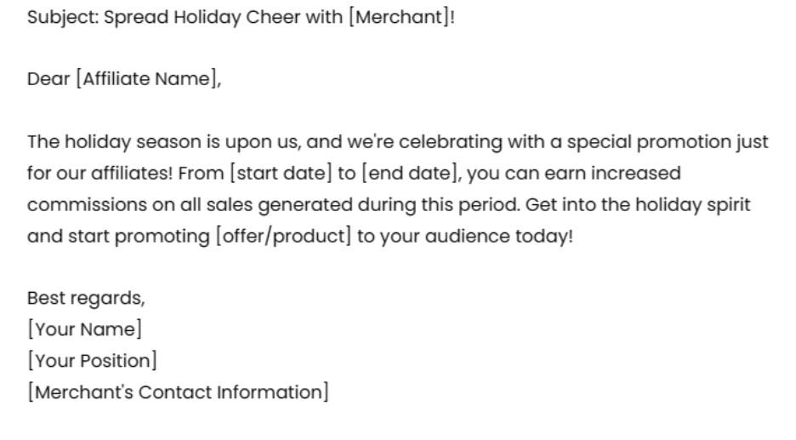
Task: Click the [Your Position] placeholder
Action: [x=92, y=361]
